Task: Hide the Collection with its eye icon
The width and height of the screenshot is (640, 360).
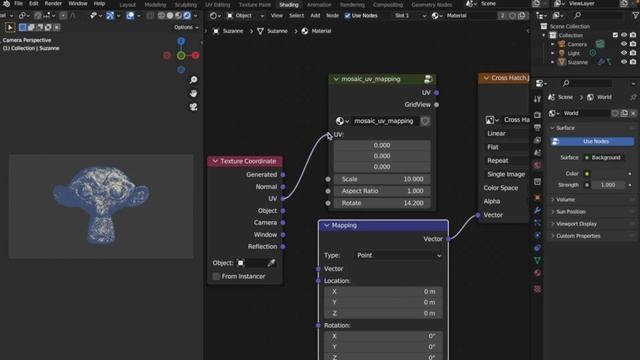Action: 624,36
